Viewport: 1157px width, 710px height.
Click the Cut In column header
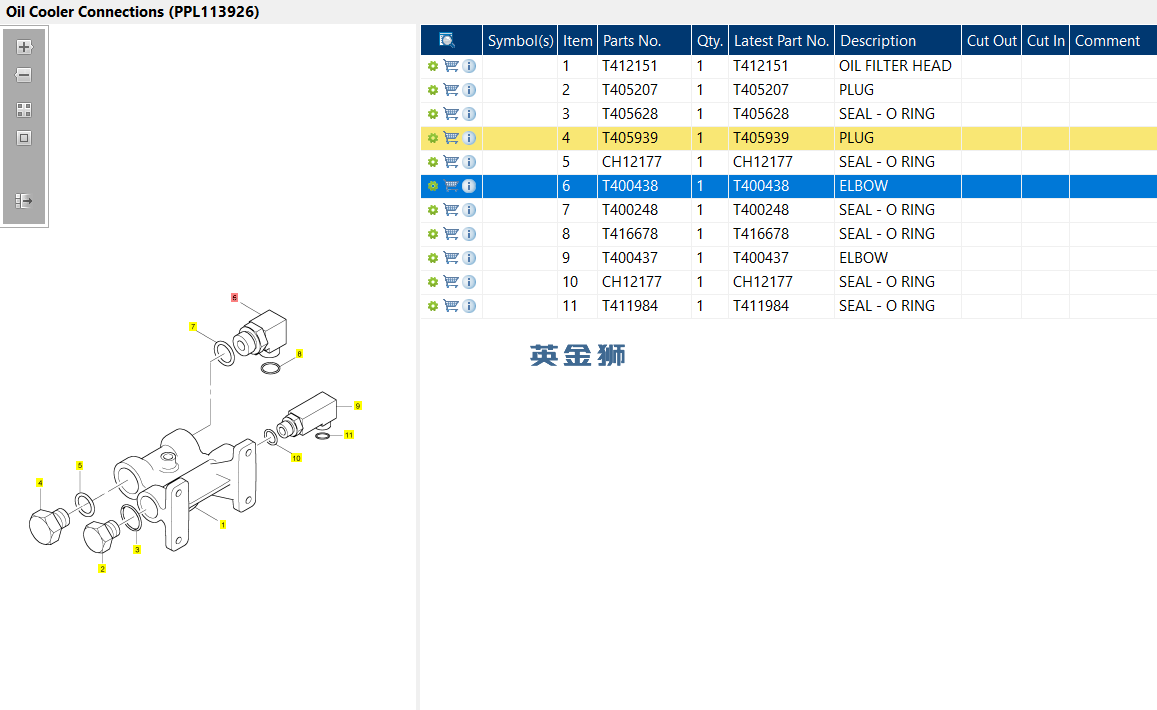[1046, 41]
